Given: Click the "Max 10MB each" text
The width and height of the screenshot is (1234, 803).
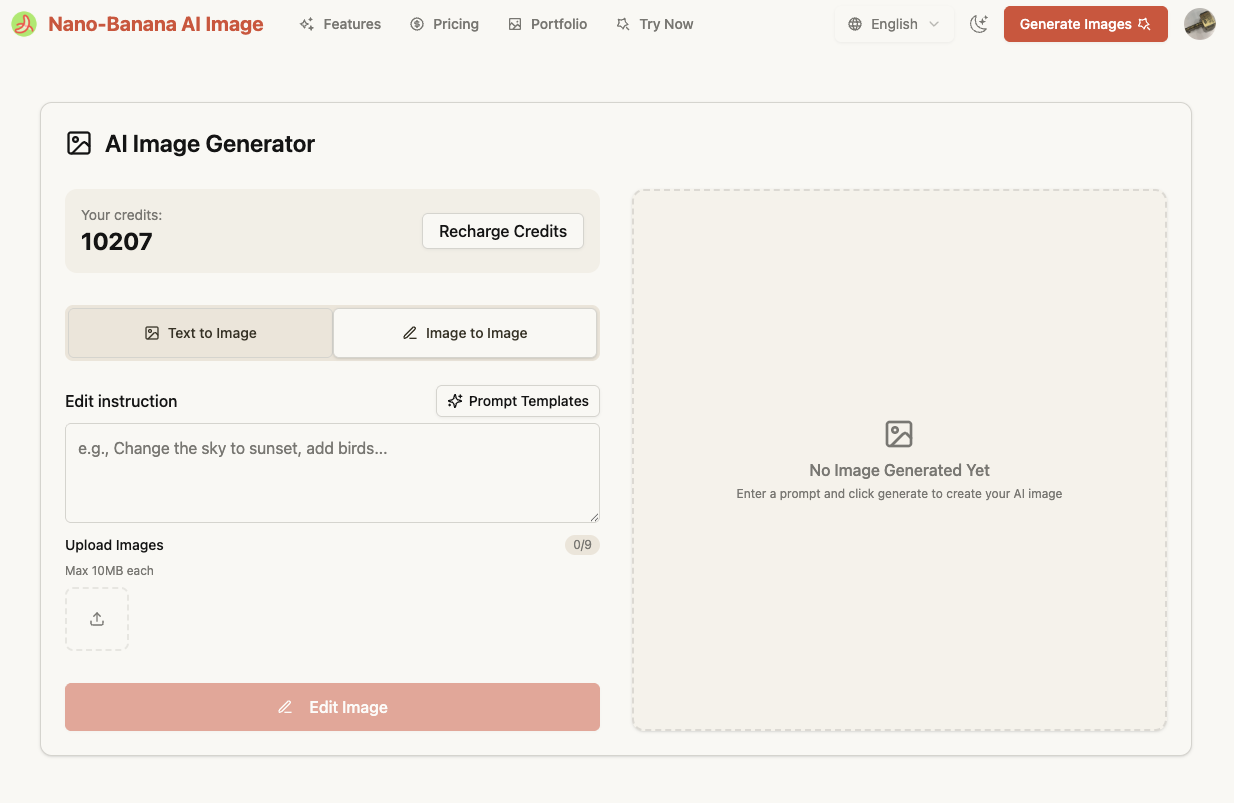Looking at the screenshot, I should pyautogui.click(x=109, y=571).
